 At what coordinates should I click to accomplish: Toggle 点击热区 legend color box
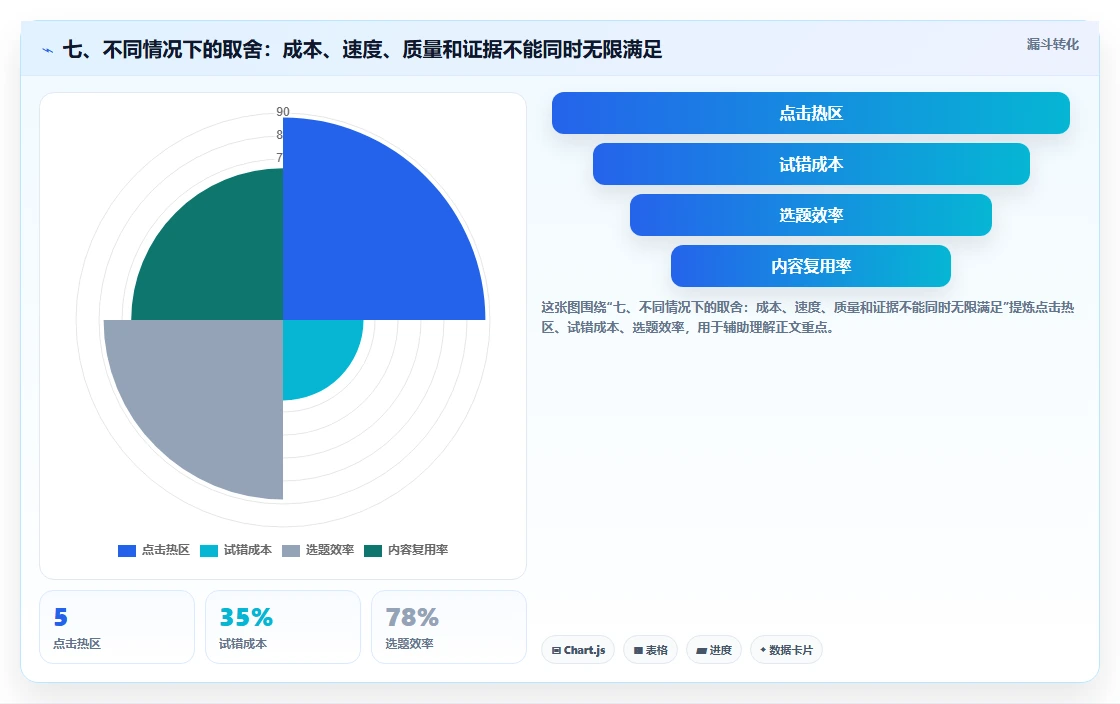(x=126, y=550)
